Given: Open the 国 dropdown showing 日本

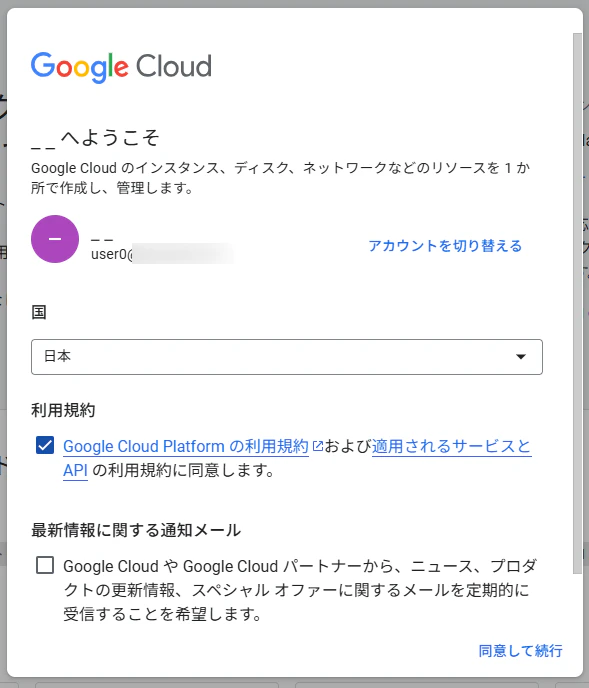Looking at the screenshot, I should coord(287,357).
